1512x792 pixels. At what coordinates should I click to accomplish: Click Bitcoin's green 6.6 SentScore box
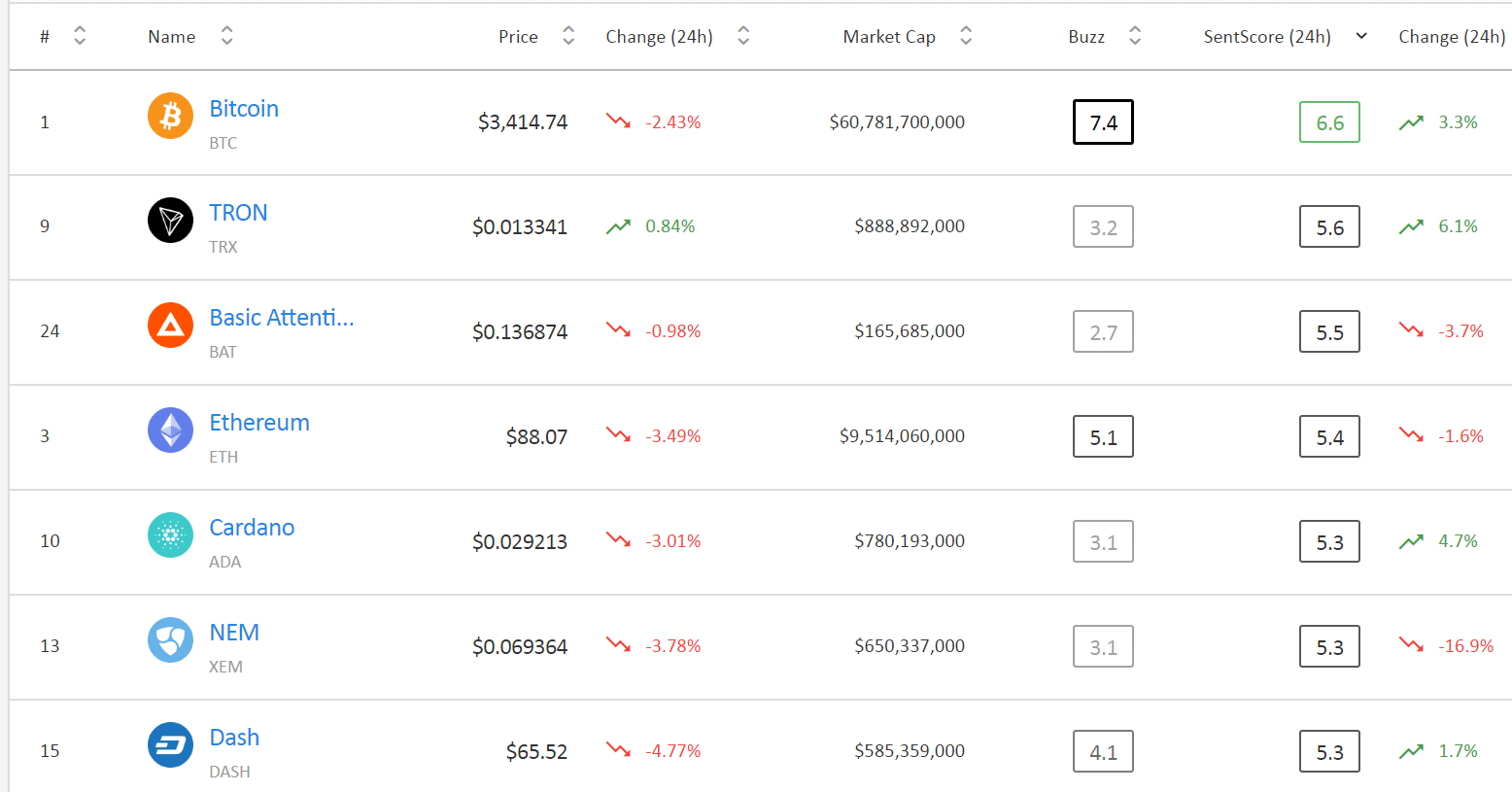pyautogui.click(x=1329, y=122)
